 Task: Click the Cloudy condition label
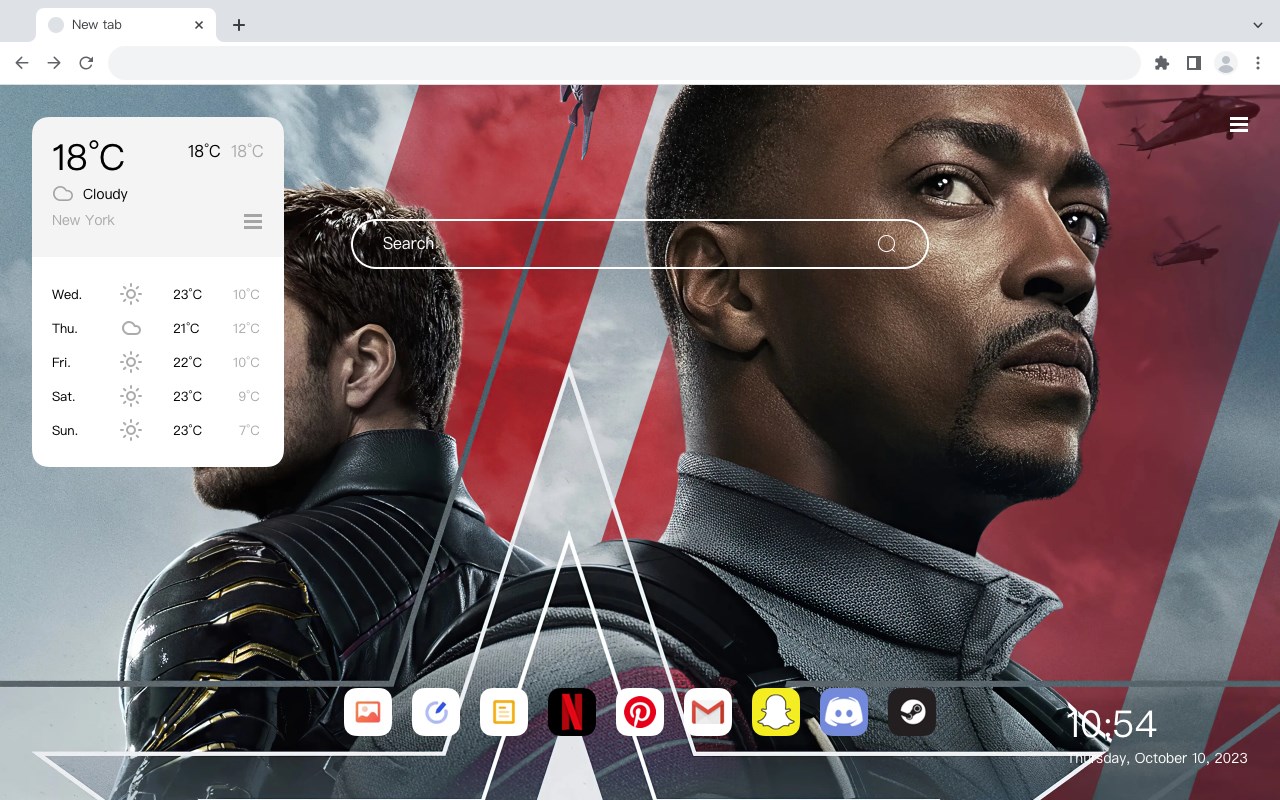coord(105,194)
